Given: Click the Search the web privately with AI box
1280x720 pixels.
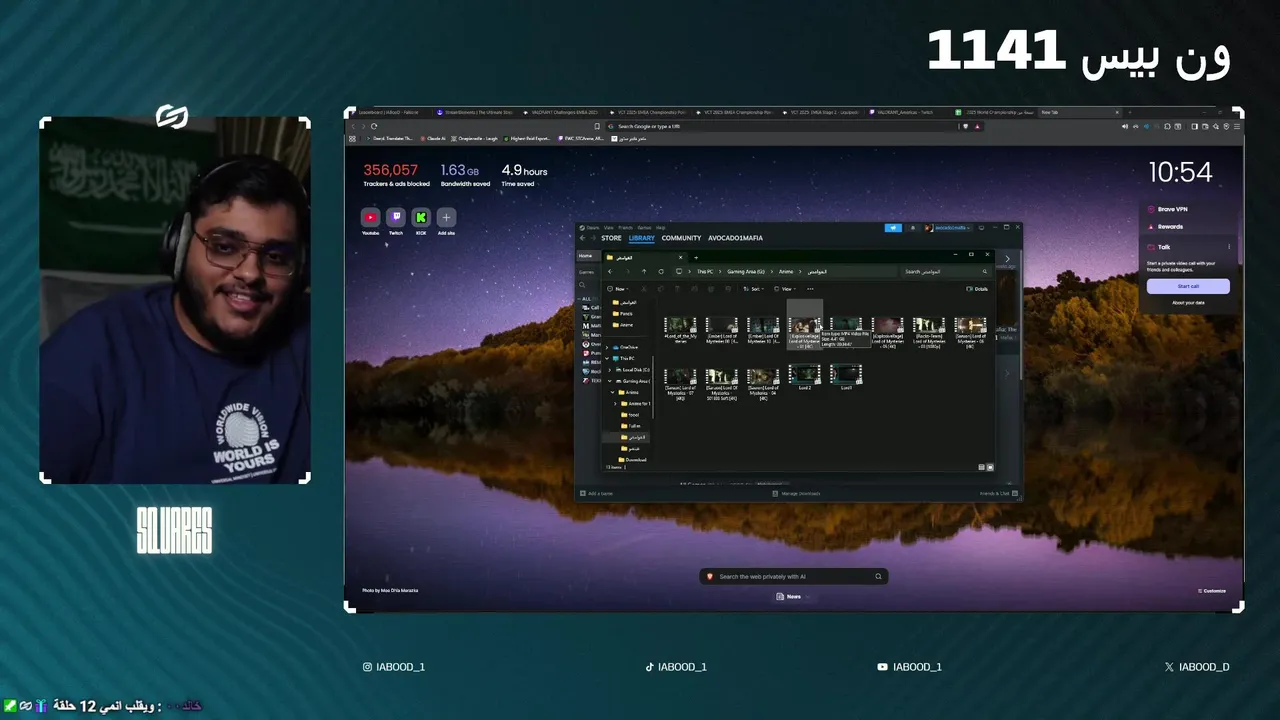Looking at the screenshot, I should 793,576.
